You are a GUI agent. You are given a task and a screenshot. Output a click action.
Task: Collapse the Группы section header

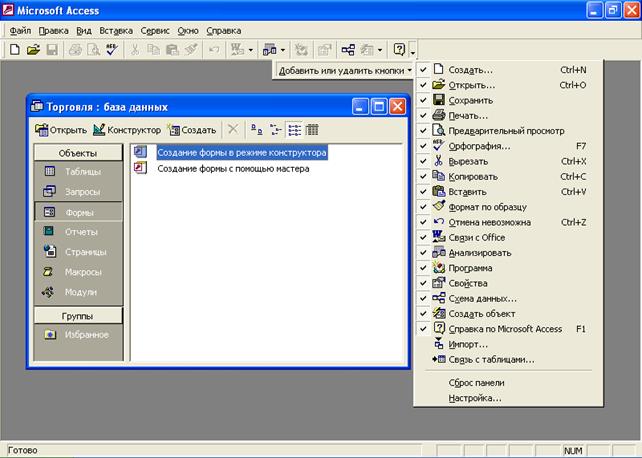[x=77, y=315]
